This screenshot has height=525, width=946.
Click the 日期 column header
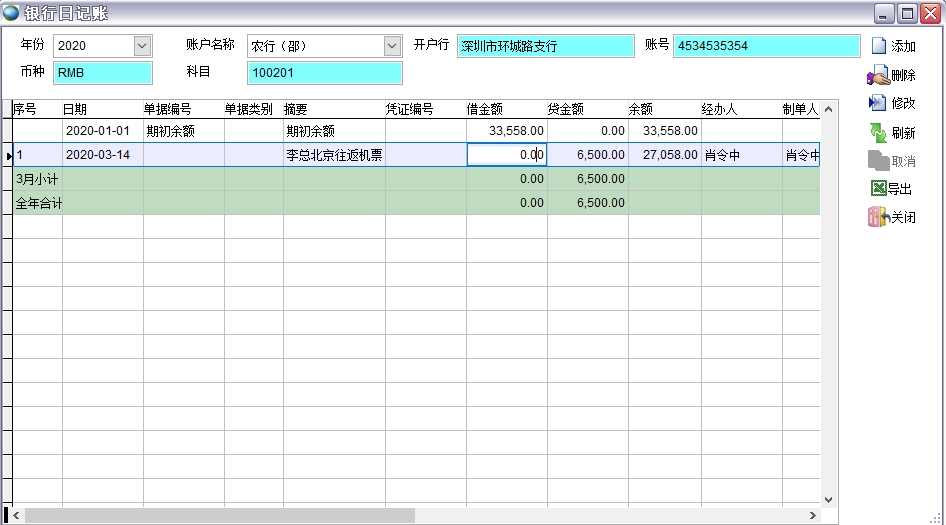click(102, 110)
